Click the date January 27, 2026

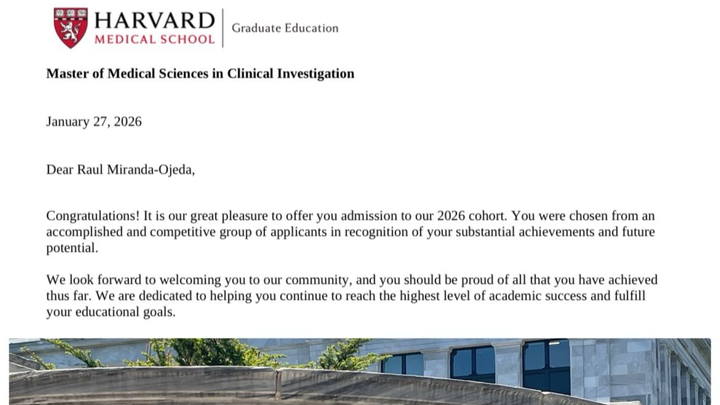94,122
